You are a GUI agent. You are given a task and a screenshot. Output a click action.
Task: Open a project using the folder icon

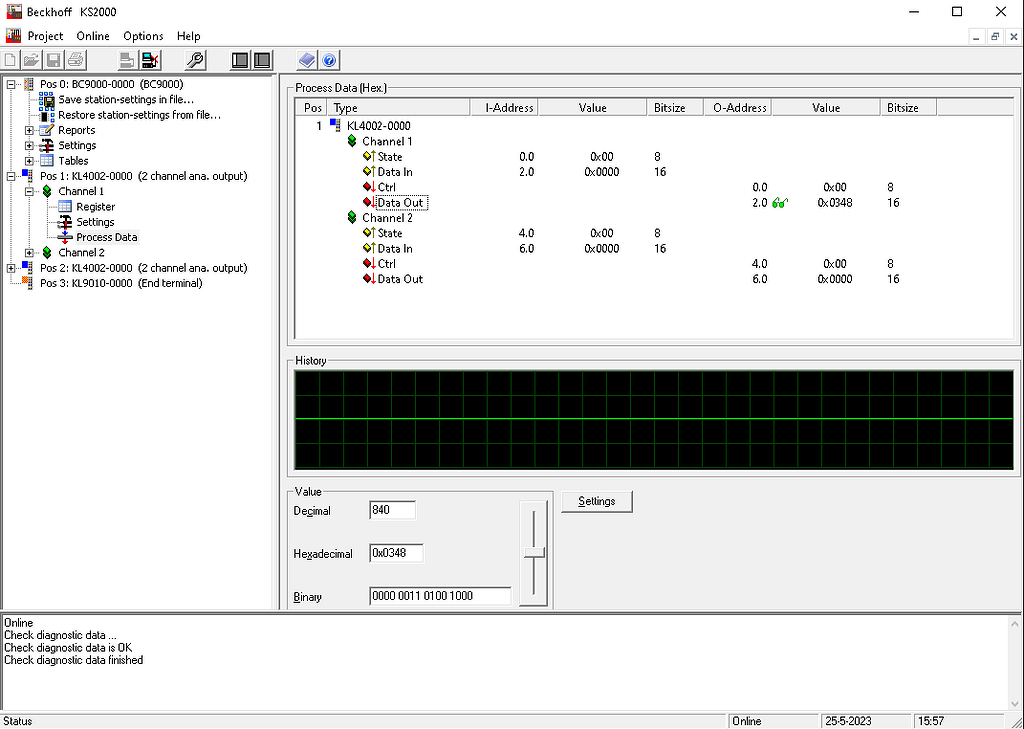pyautogui.click(x=31, y=59)
